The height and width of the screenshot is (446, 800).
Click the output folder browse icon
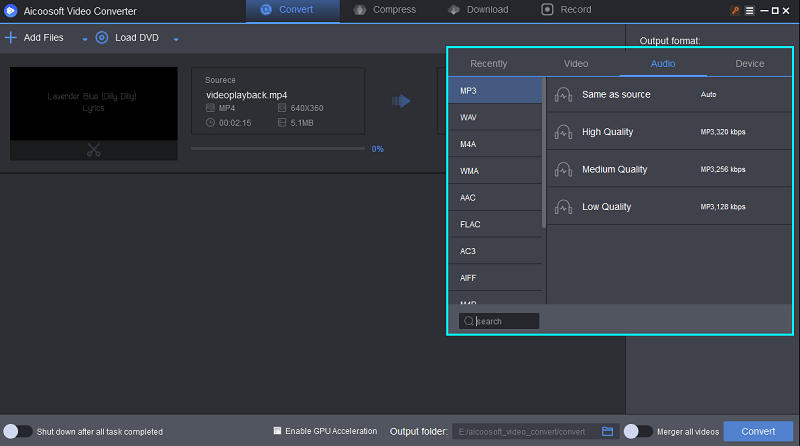(608, 432)
